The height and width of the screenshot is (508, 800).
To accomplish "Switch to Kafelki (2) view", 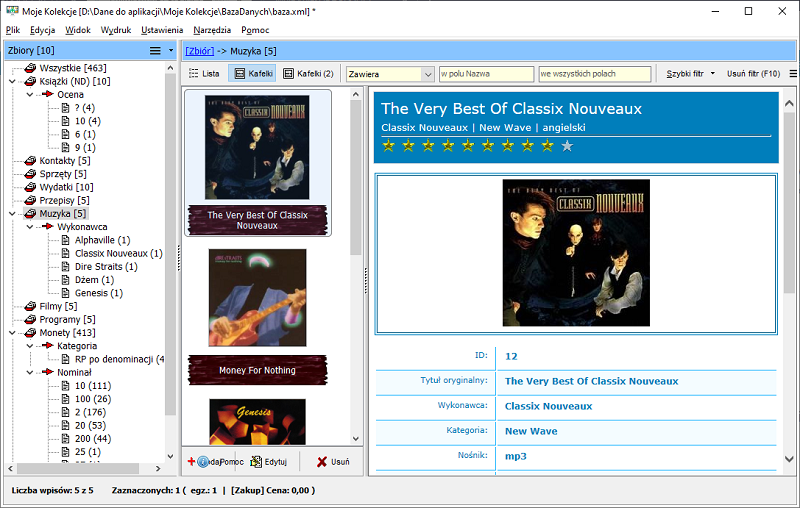I will point(308,74).
